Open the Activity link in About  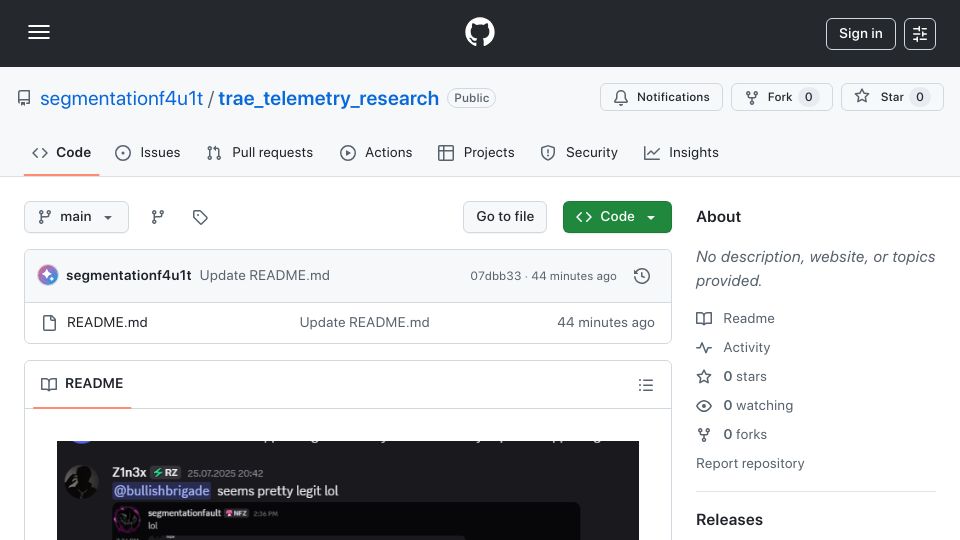click(733, 348)
